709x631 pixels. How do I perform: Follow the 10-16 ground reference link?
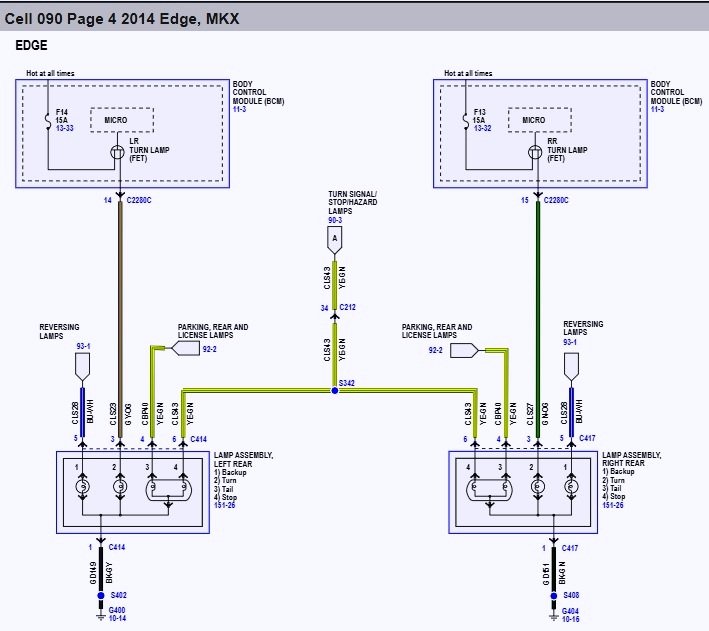point(570,619)
